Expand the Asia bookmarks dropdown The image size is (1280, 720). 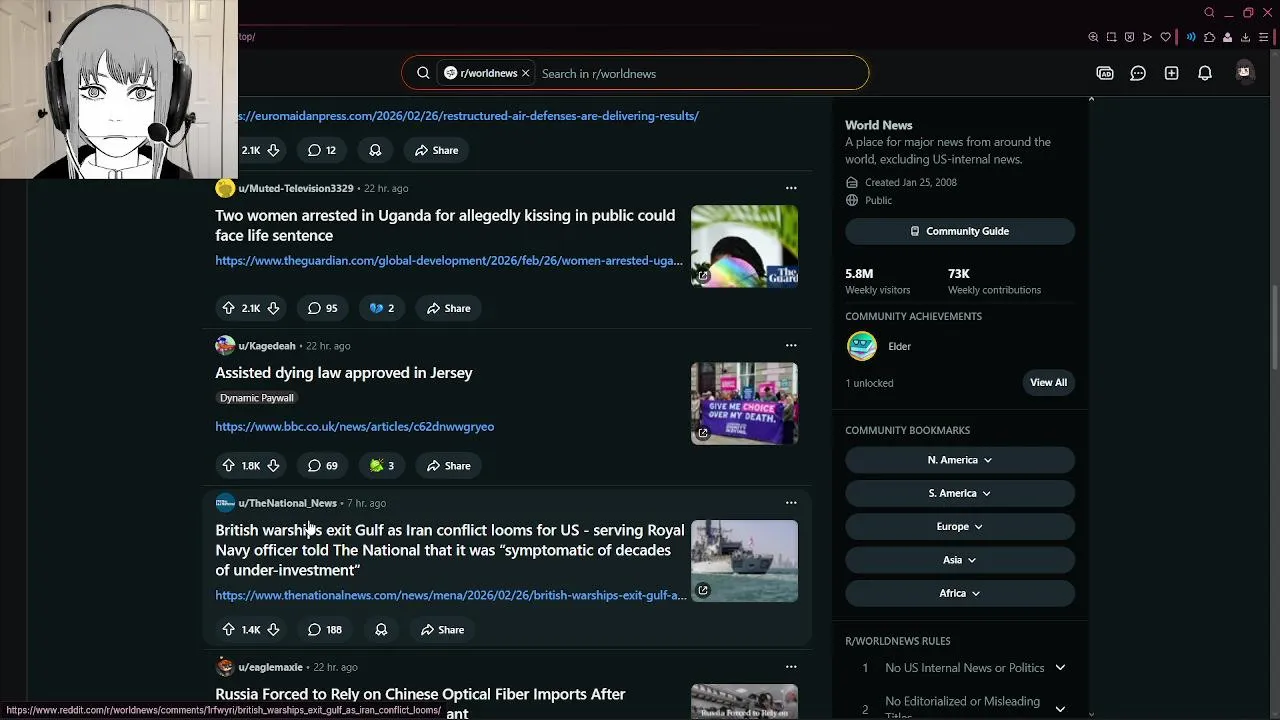click(960, 560)
